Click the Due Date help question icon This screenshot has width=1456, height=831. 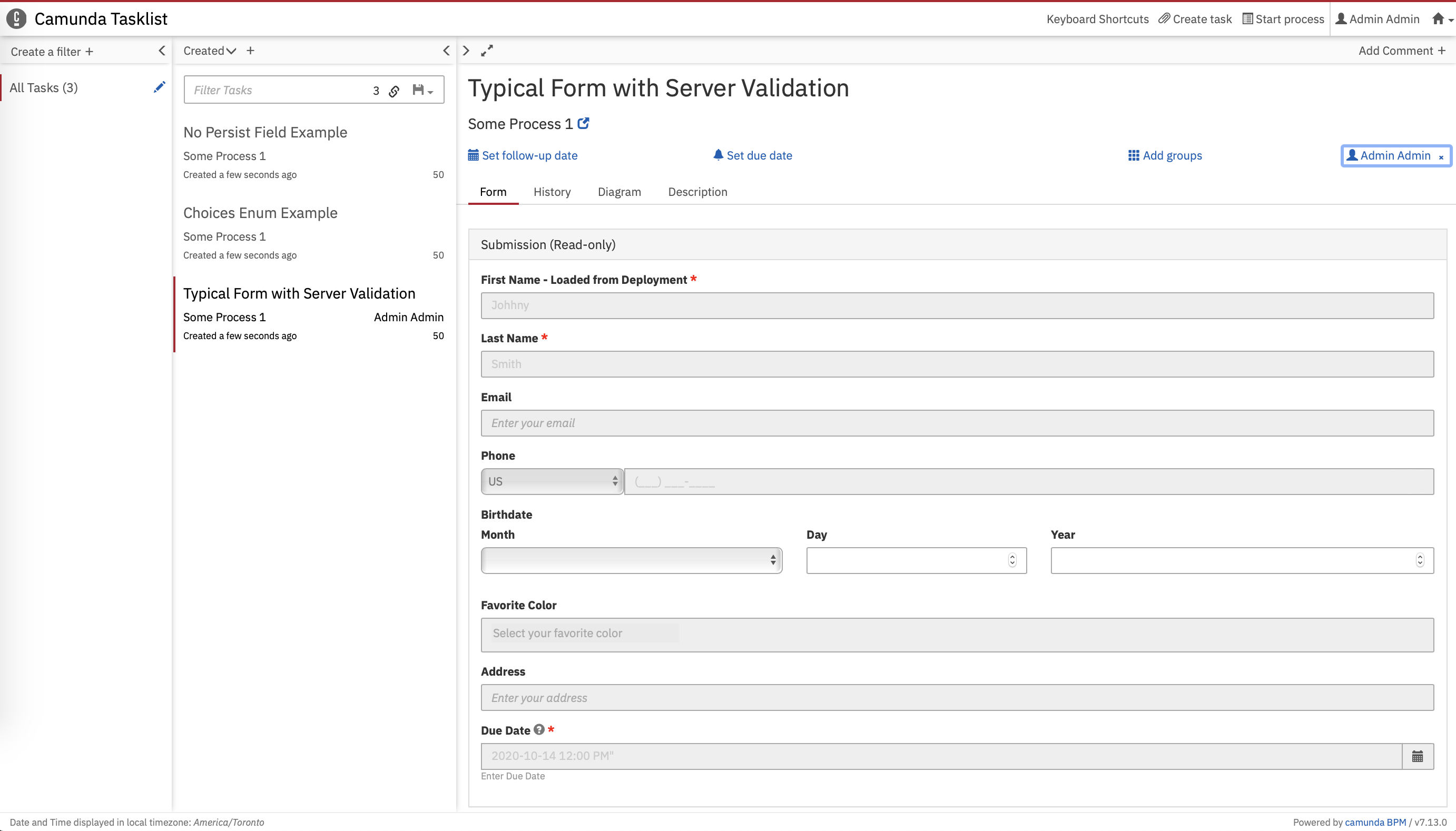[539, 729]
